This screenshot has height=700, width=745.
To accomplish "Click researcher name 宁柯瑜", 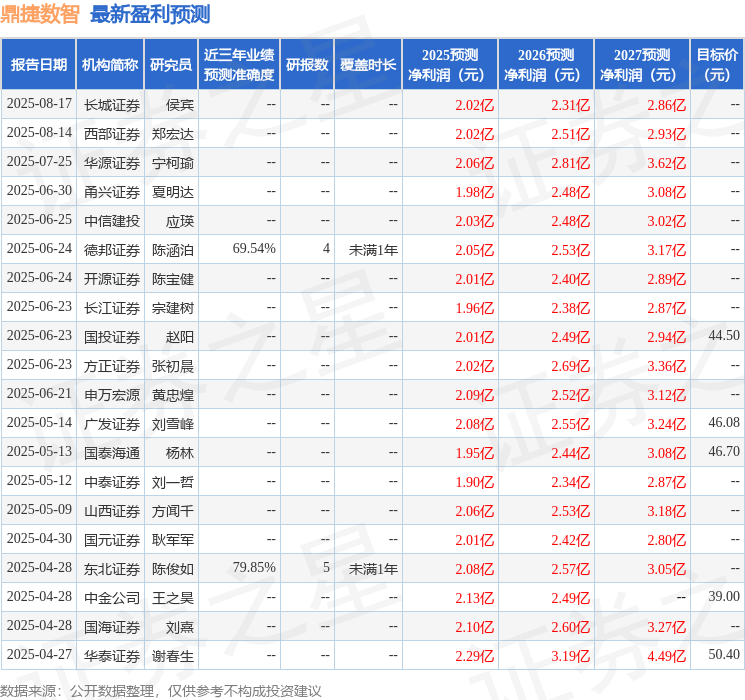I will pos(173,163).
